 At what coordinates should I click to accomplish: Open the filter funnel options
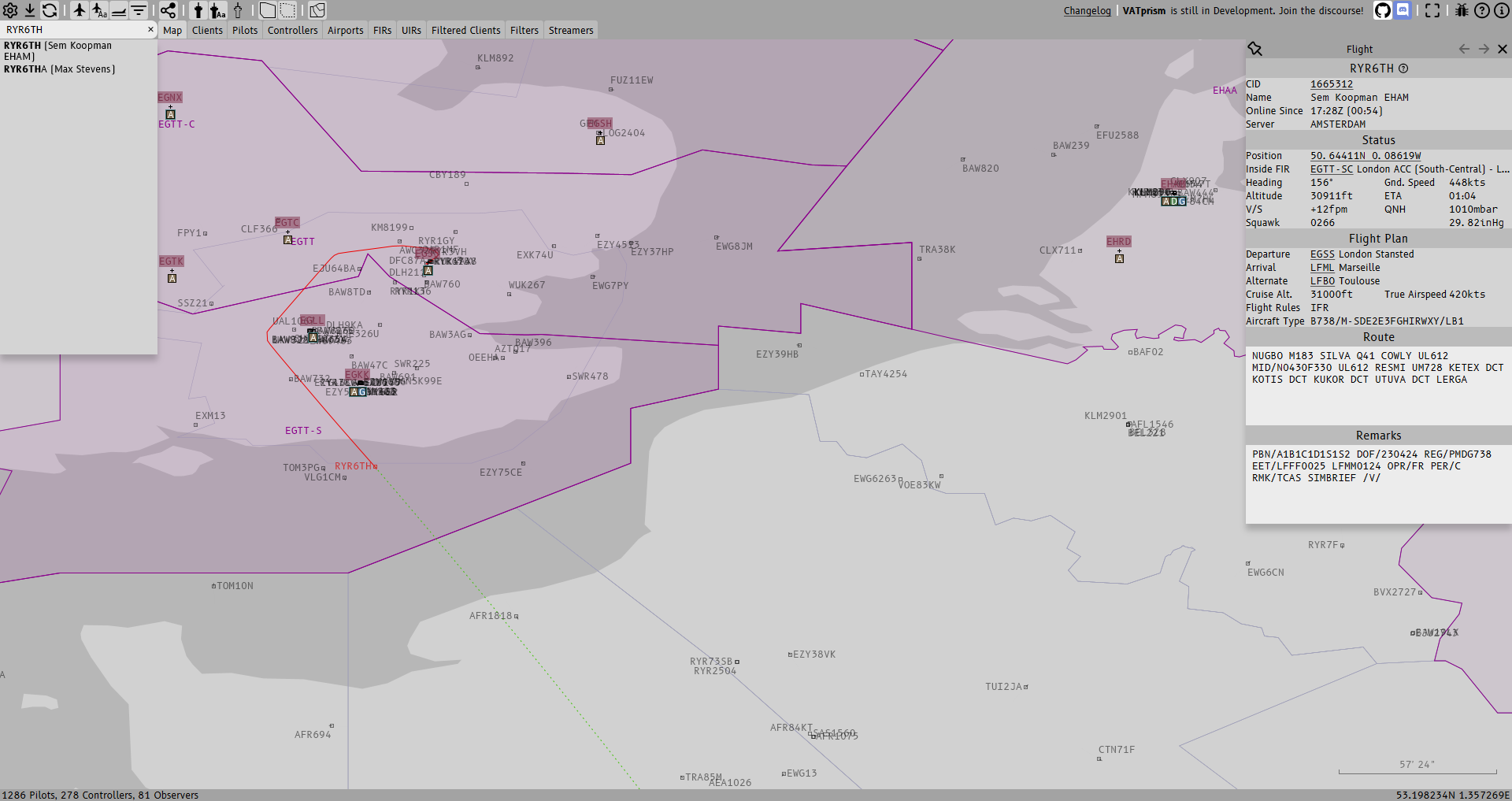pos(139,10)
